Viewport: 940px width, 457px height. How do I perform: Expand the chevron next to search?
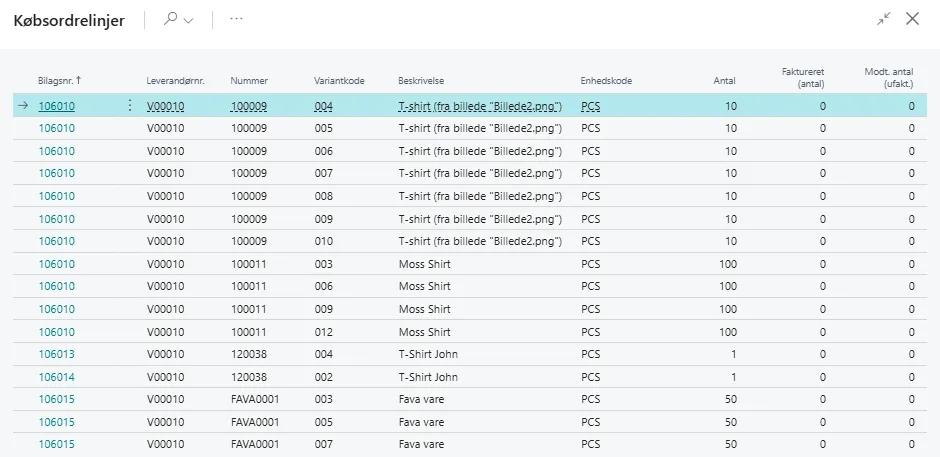click(188, 20)
